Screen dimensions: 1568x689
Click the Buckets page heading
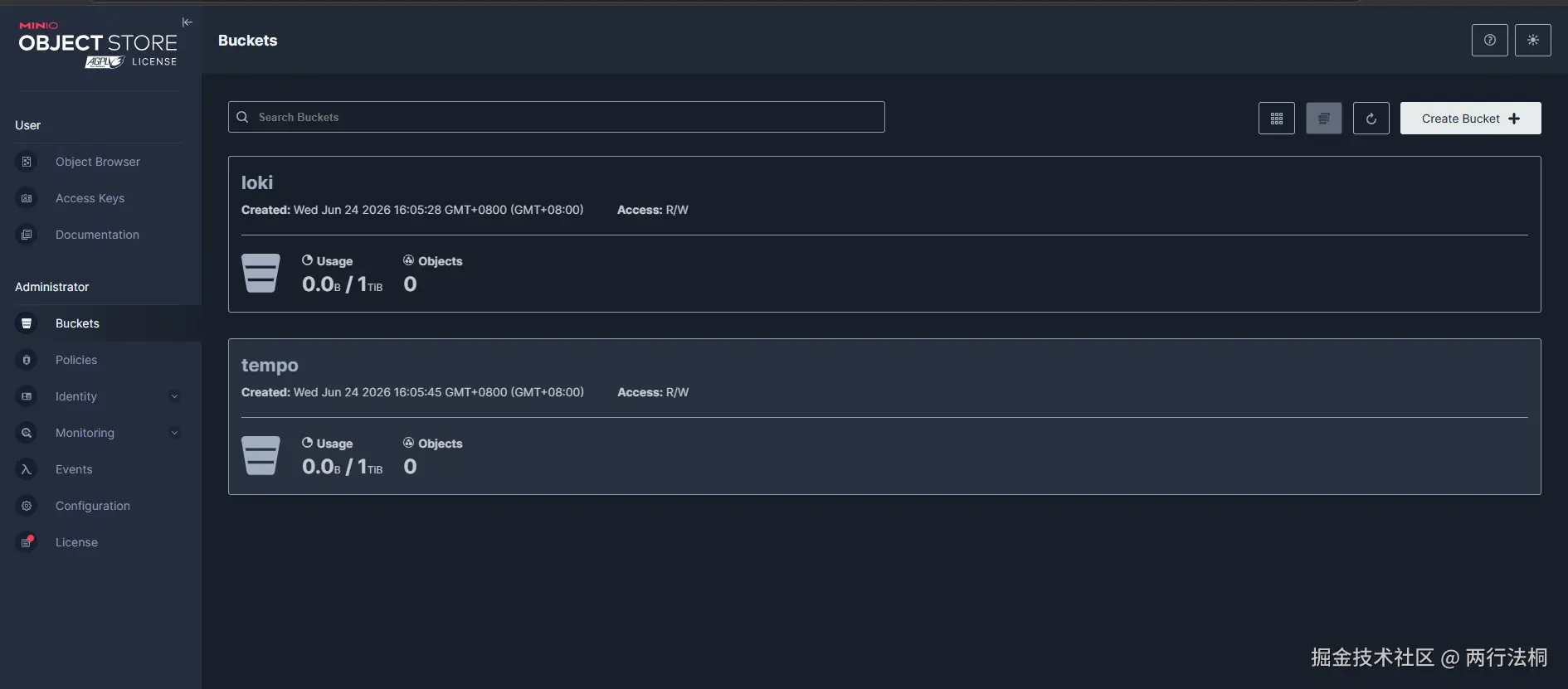247,41
